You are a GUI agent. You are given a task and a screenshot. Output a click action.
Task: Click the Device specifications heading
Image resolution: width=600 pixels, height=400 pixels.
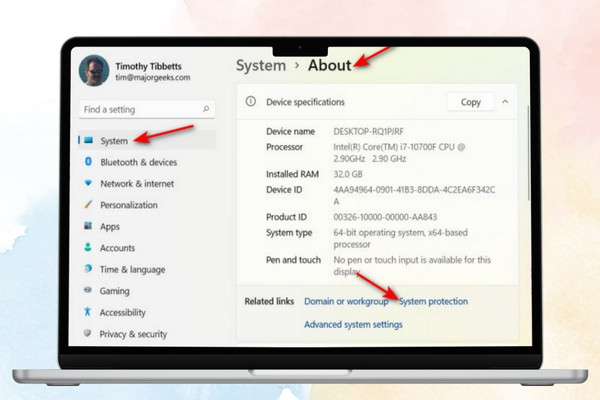pos(305,102)
